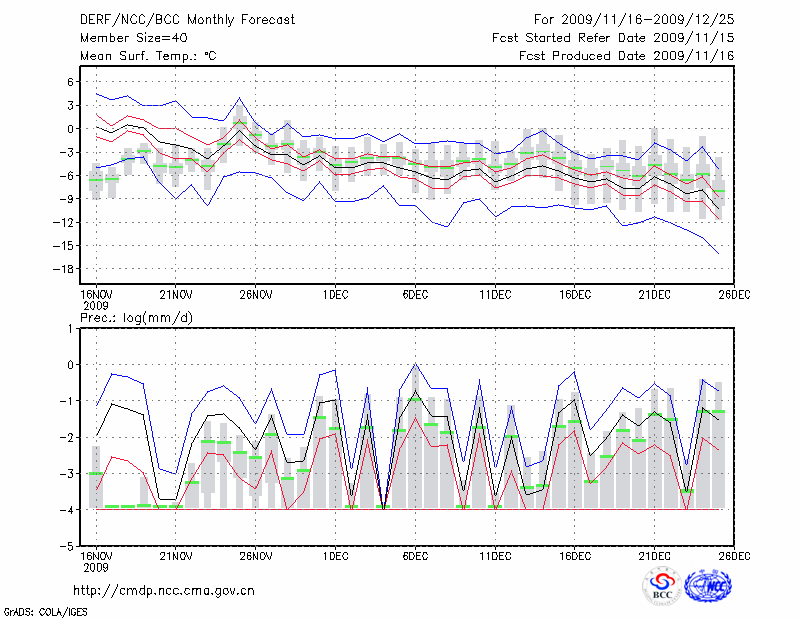Viewport: 800px width, 618px height.
Task: Click 26DEC on the precipitation chart axis
Action: point(734,555)
